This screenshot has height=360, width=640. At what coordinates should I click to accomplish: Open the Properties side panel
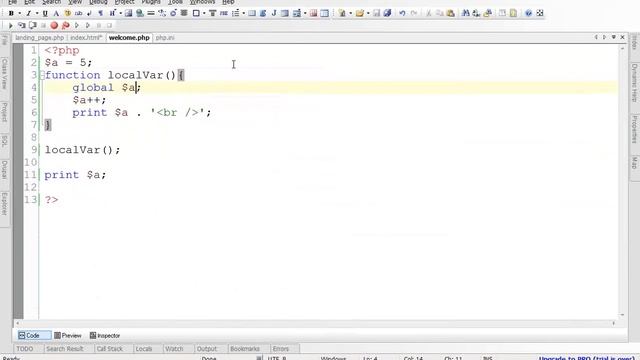click(635, 129)
